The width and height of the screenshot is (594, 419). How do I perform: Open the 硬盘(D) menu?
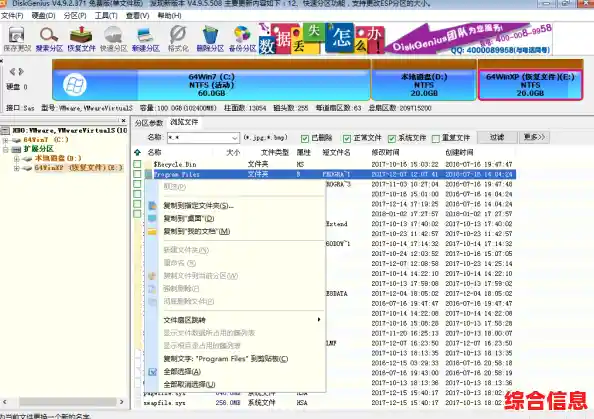(43, 16)
